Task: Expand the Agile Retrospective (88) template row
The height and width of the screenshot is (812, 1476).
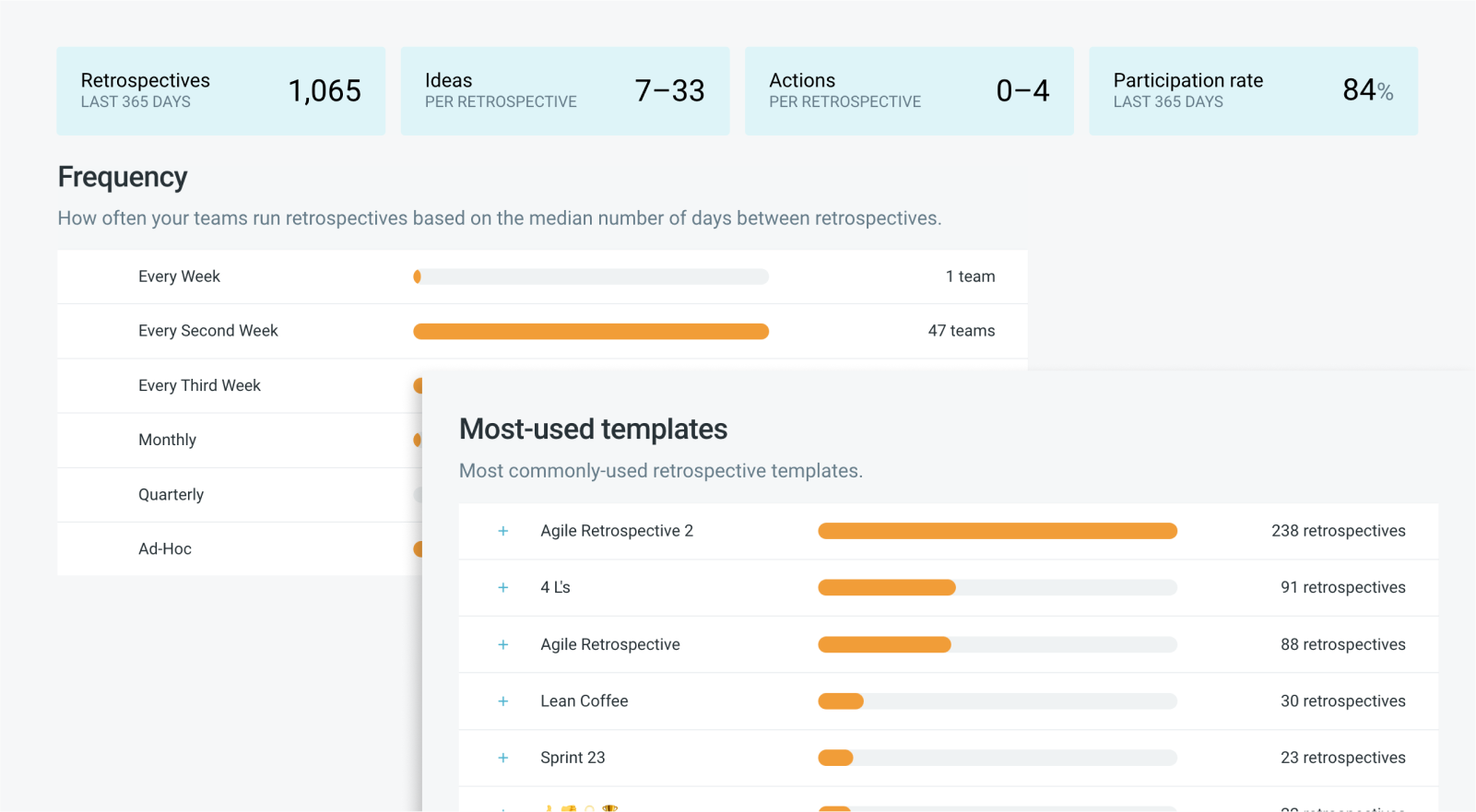Action: (x=503, y=644)
